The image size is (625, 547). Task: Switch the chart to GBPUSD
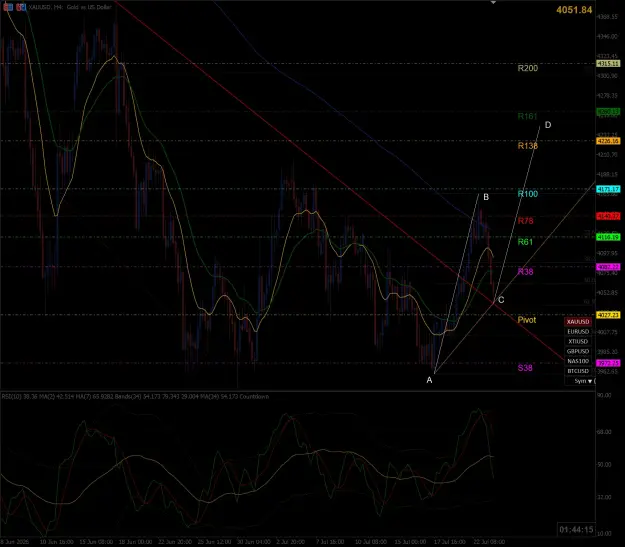click(578, 351)
